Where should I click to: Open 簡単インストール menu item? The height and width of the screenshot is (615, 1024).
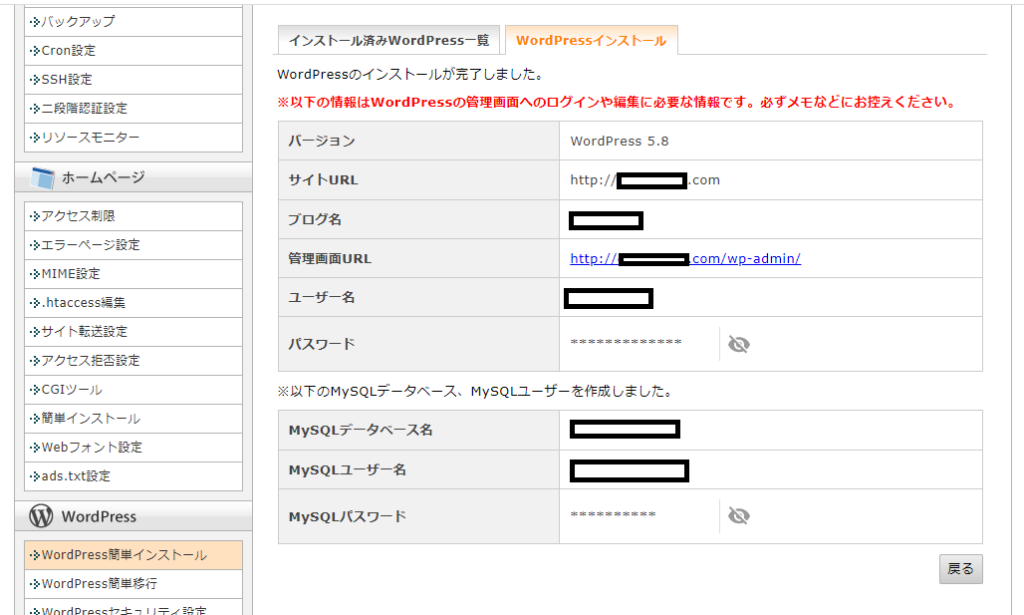133,418
